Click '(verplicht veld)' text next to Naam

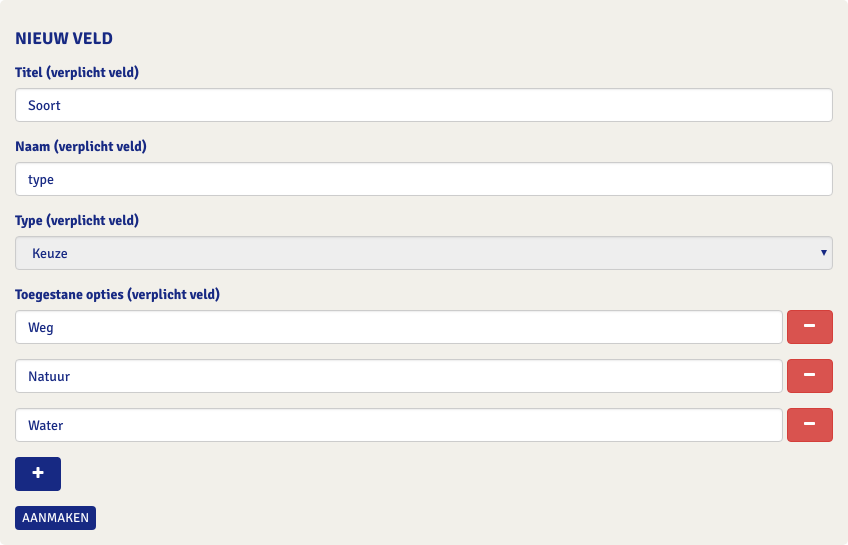[102, 146]
